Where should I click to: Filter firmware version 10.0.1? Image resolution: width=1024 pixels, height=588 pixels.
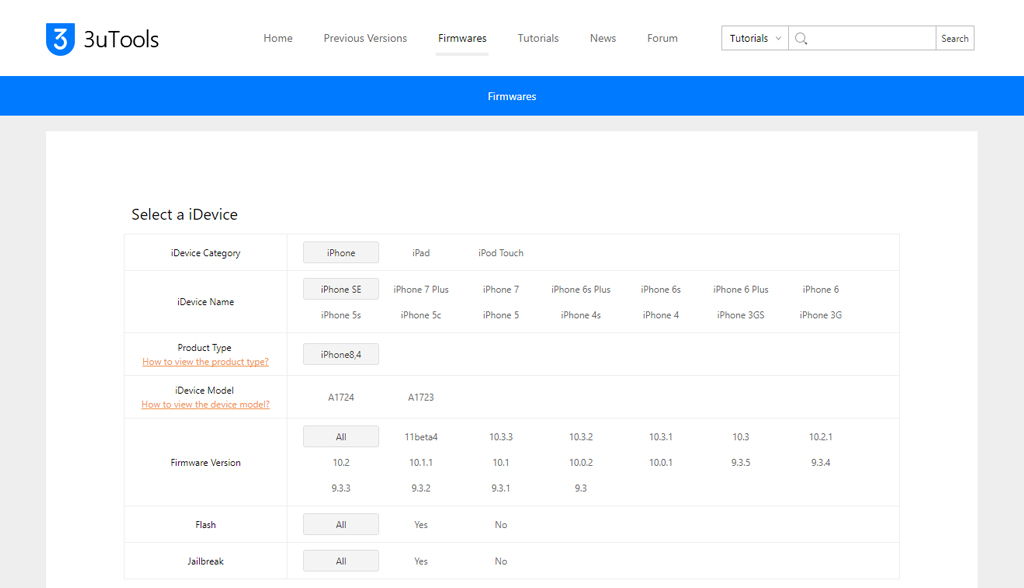(x=661, y=463)
